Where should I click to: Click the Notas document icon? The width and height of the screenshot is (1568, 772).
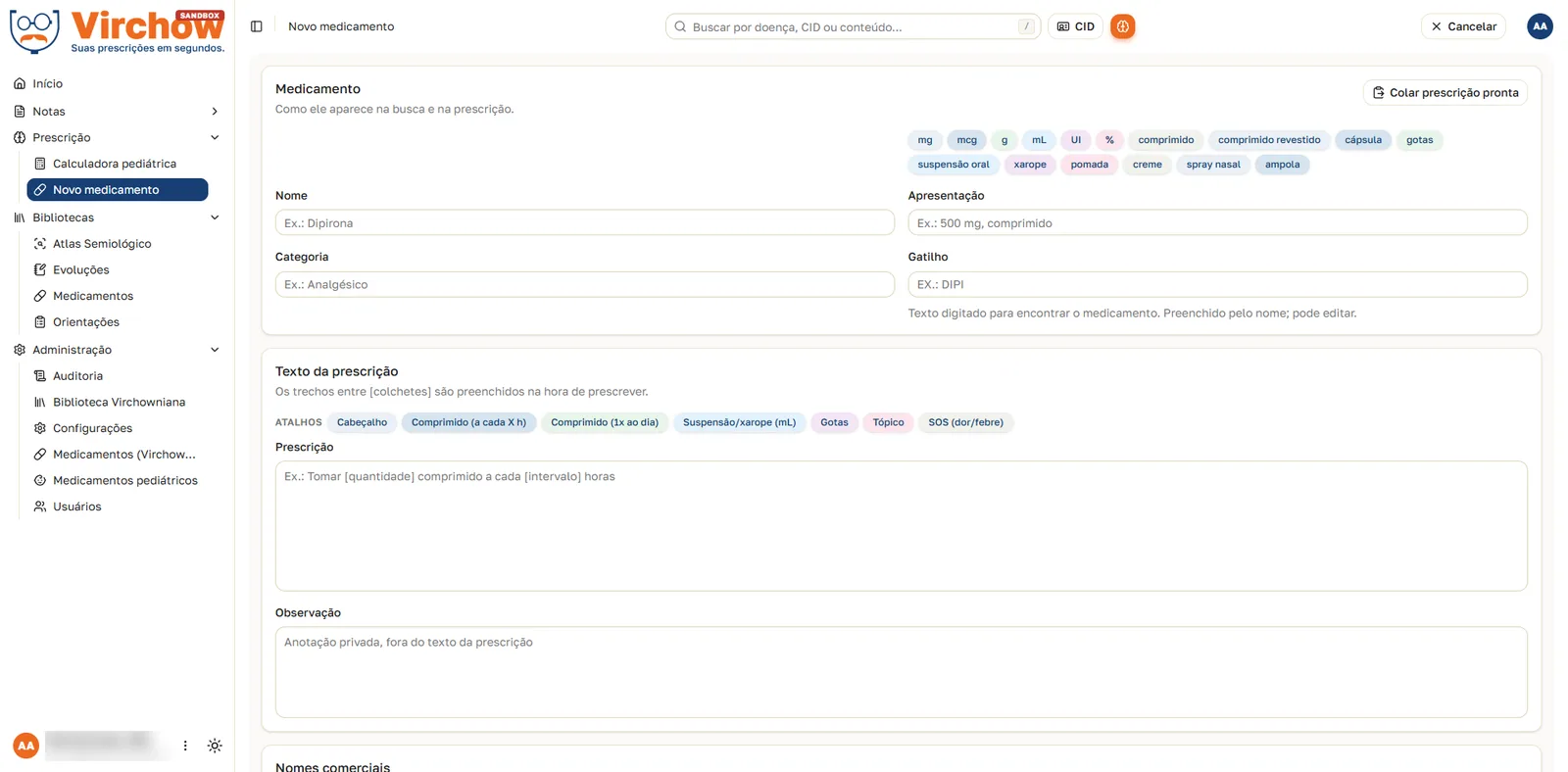(20, 112)
